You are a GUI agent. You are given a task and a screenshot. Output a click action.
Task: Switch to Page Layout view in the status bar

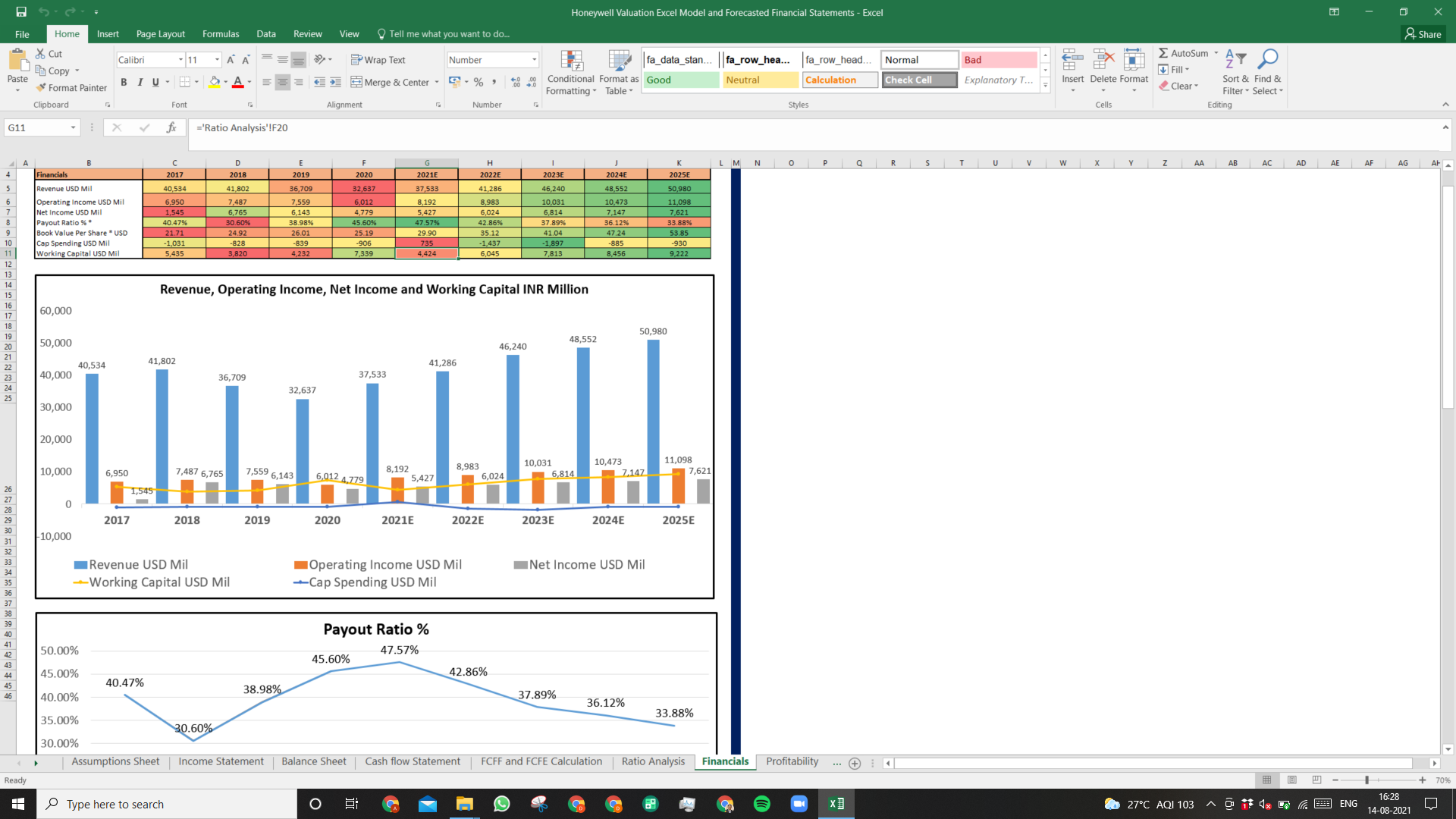[1291, 780]
